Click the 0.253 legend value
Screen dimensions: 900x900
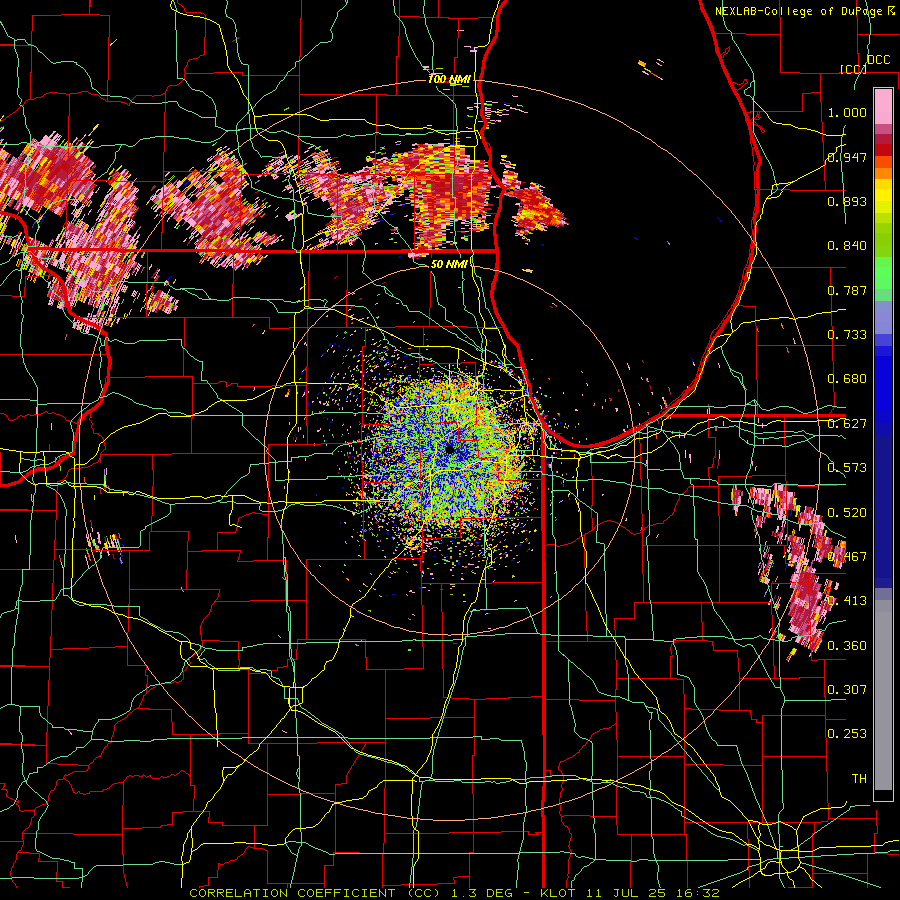[x=847, y=734]
